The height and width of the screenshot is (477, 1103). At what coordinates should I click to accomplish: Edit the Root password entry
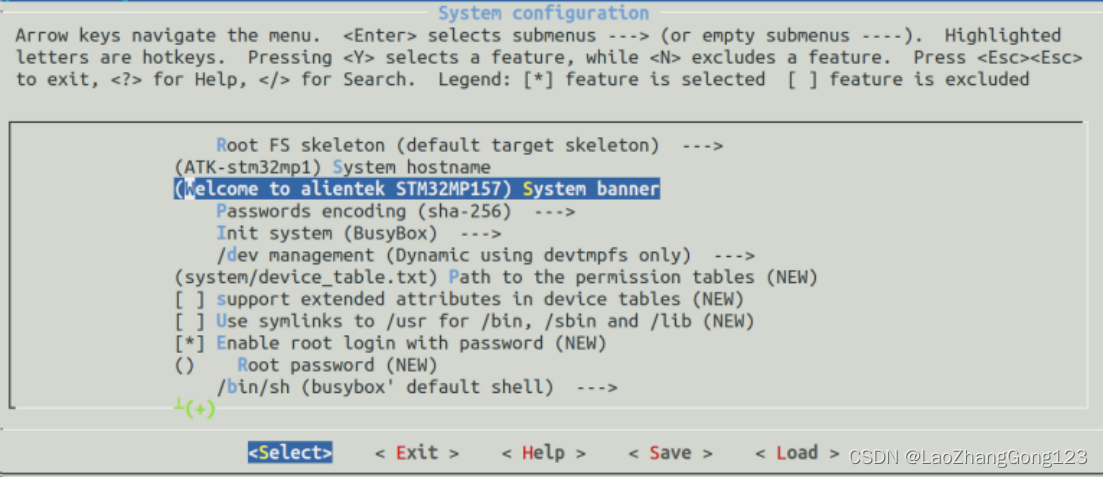coord(306,365)
